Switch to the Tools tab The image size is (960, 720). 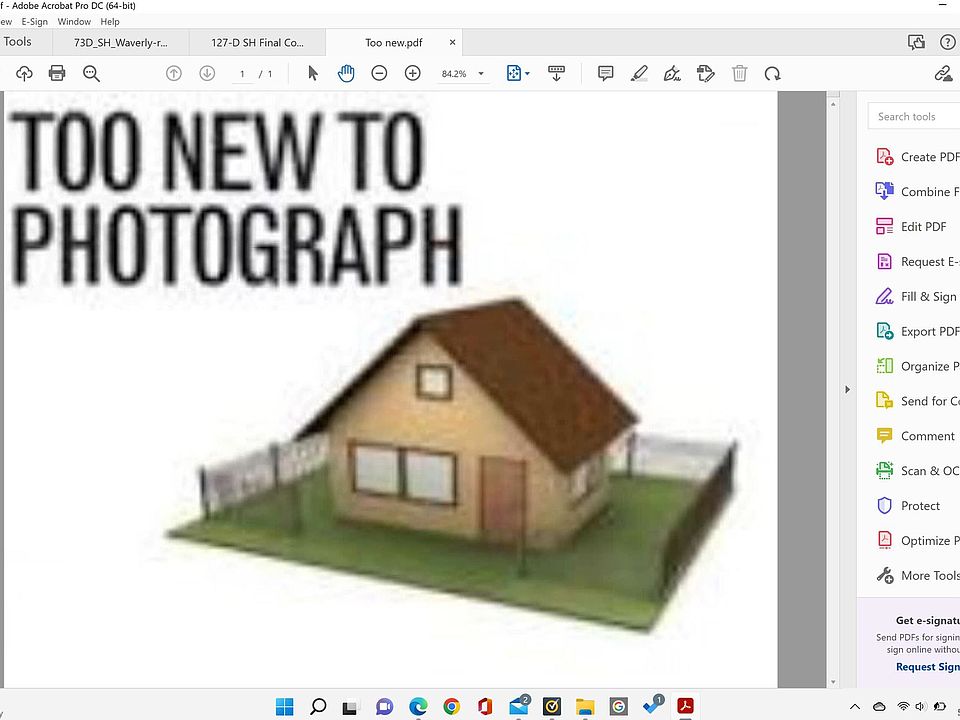[17, 42]
